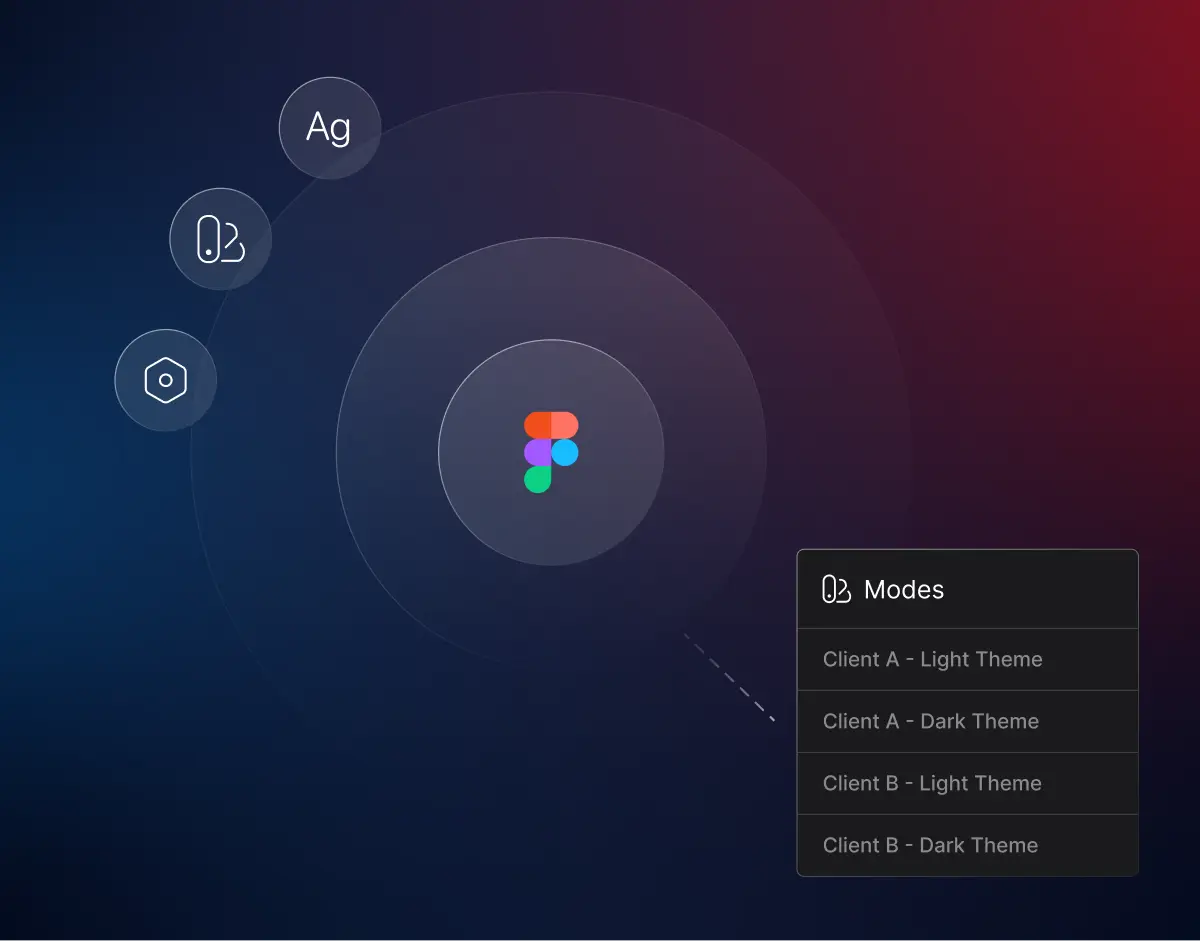Click the Ag typography bubble icon
The width and height of the screenshot is (1200, 941).
click(329, 128)
